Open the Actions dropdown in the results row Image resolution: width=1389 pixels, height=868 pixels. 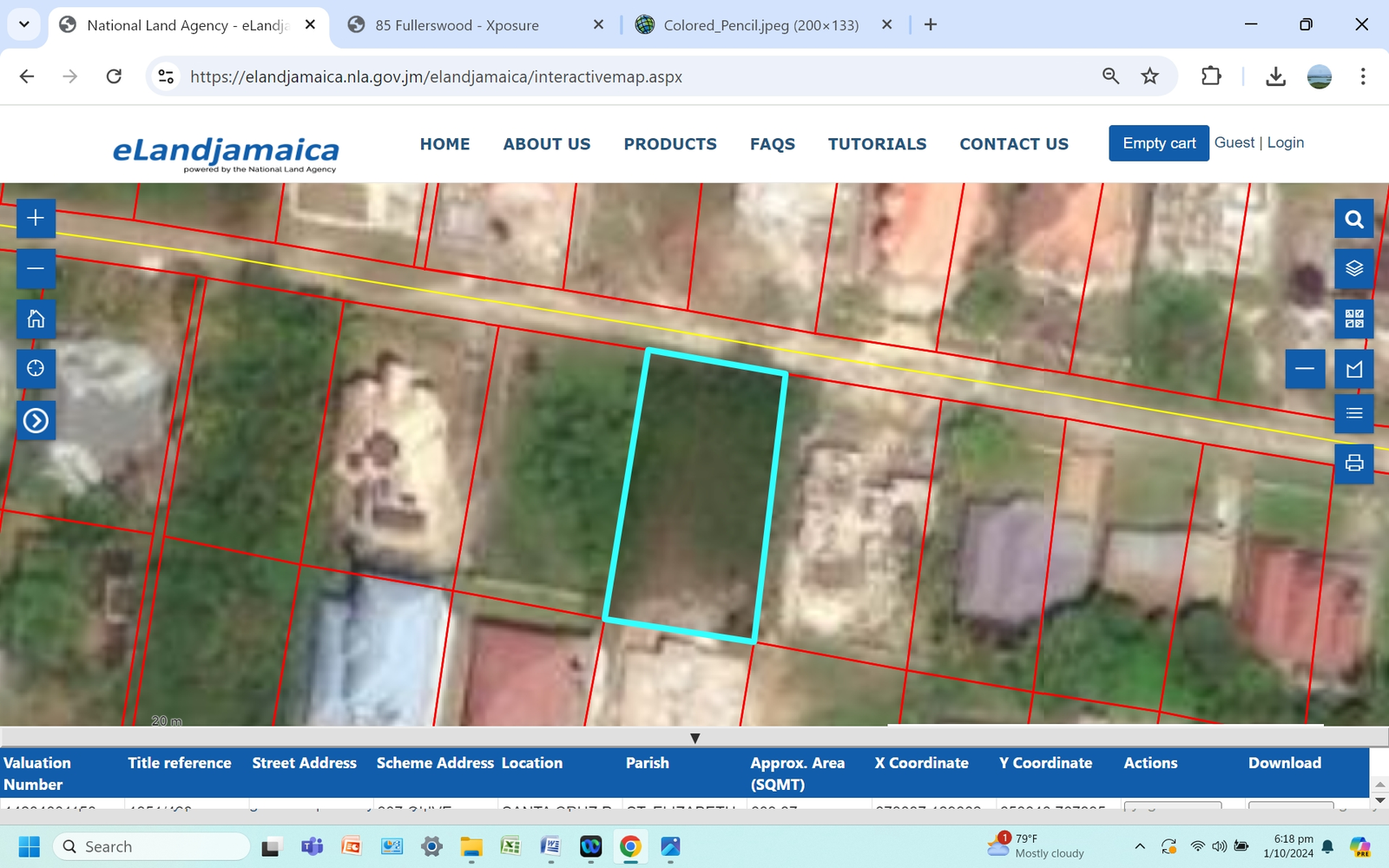point(1172,807)
